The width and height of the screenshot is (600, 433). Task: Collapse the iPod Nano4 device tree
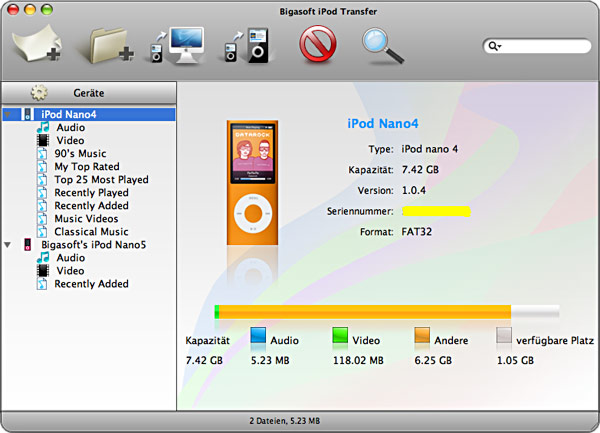click(7, 114)
